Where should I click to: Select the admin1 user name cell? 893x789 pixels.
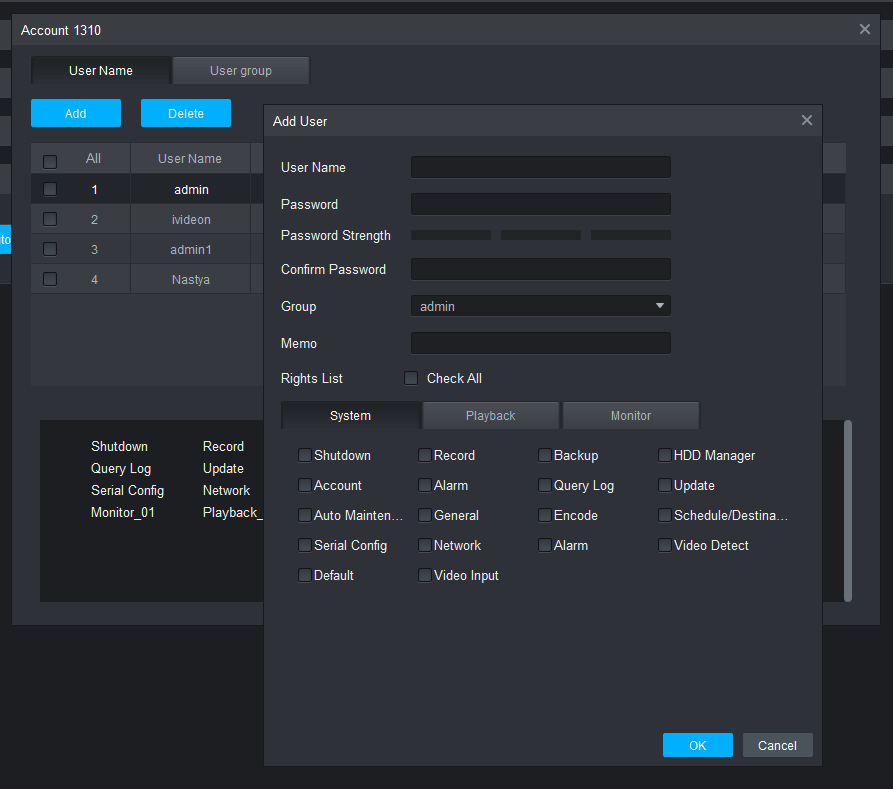191,250
